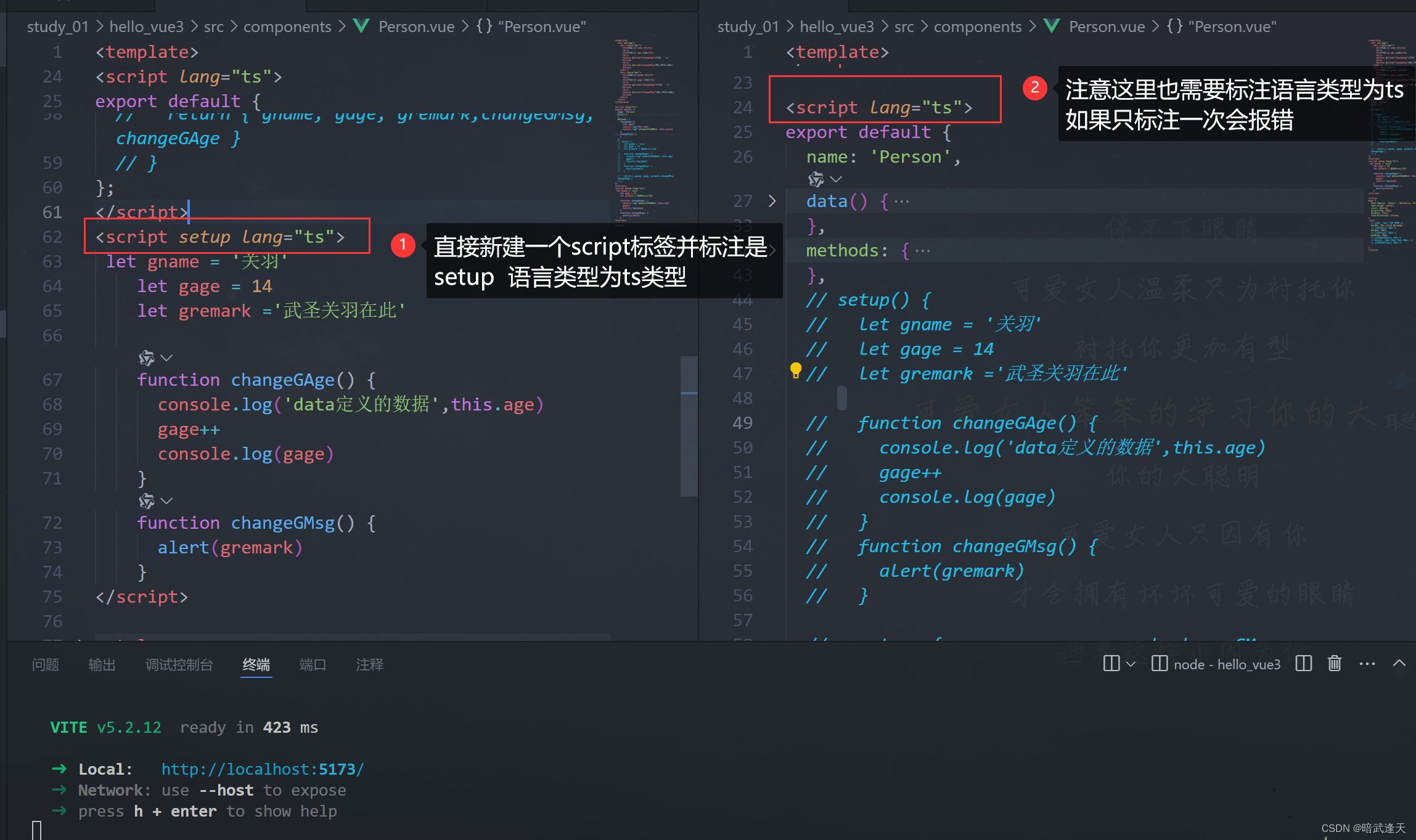Image resolution: width=1416 pixels, height=840 pixels.
Task: Click console.log(gage) in left editor
Action: [x=245, y=454]
